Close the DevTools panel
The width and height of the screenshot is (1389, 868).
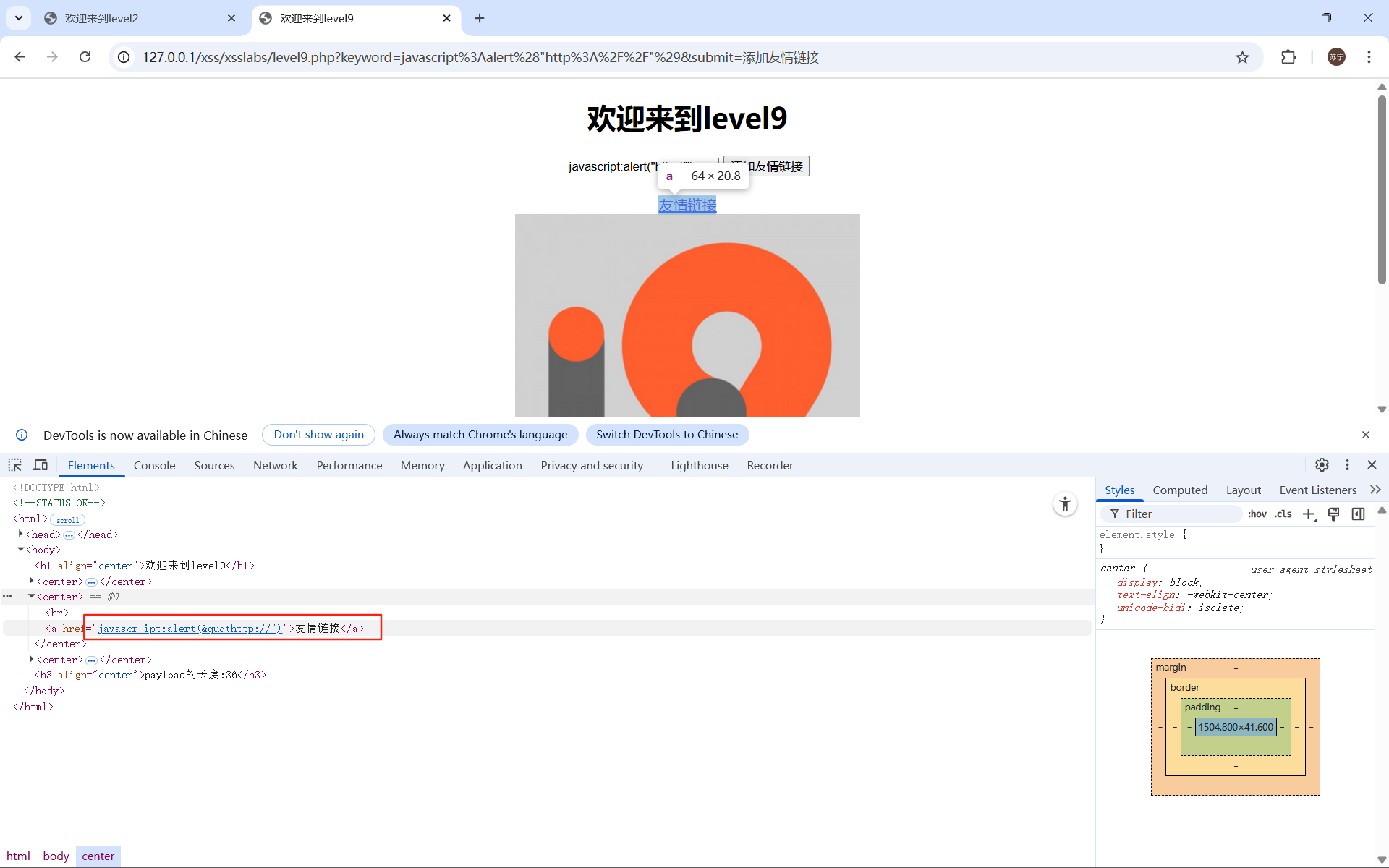tap(1372, 465)
